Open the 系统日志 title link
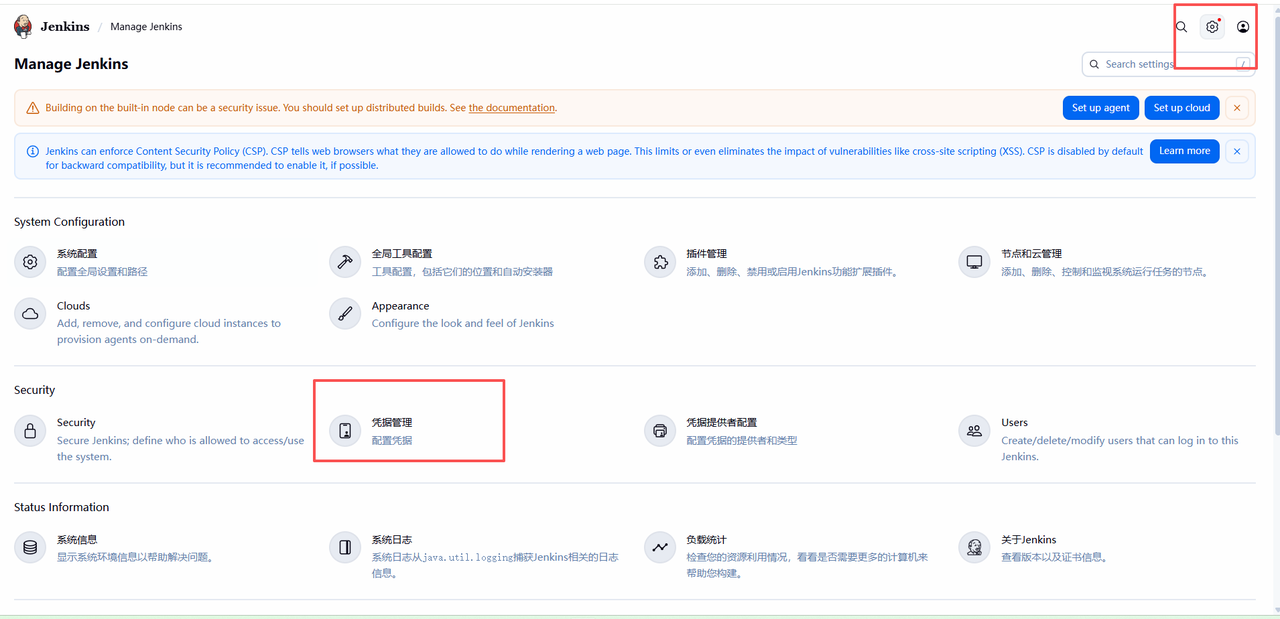The width and height of the screenshot is (1280, 619). pos(392,539)
